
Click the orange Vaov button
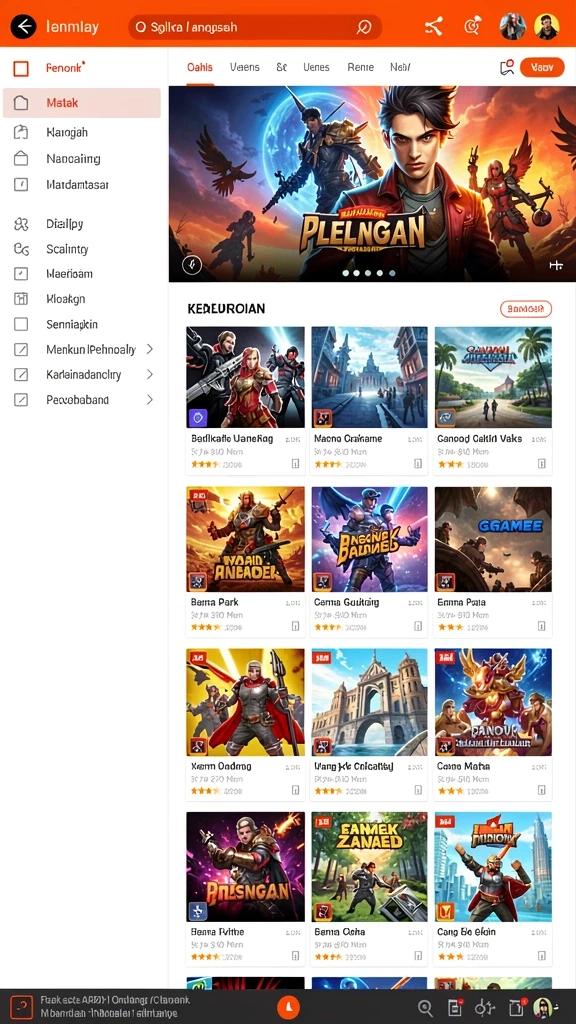pyautogui.click(x=542, y=67)
